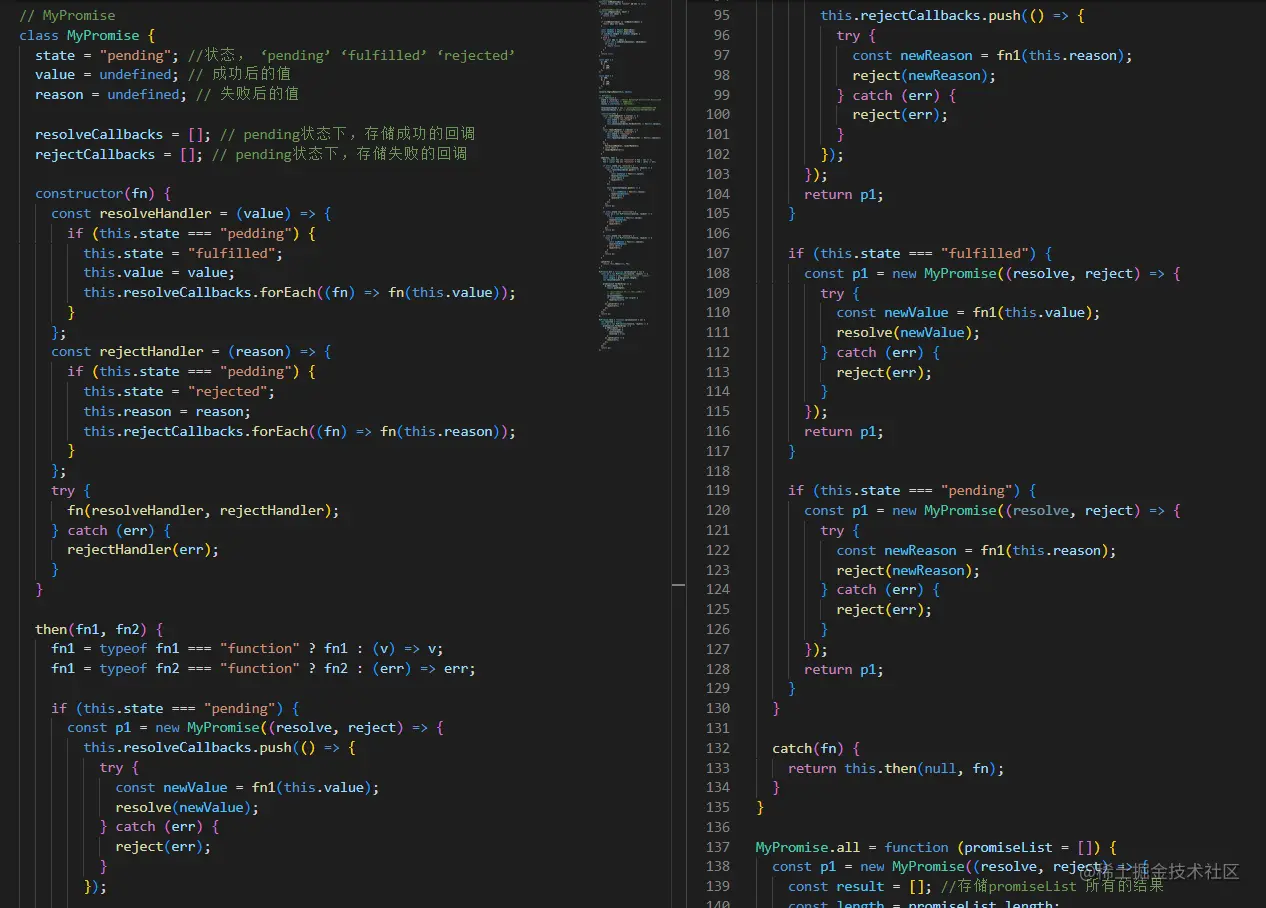
Task: Click the 'value = undefined;' line
Action: click(163, 75)
